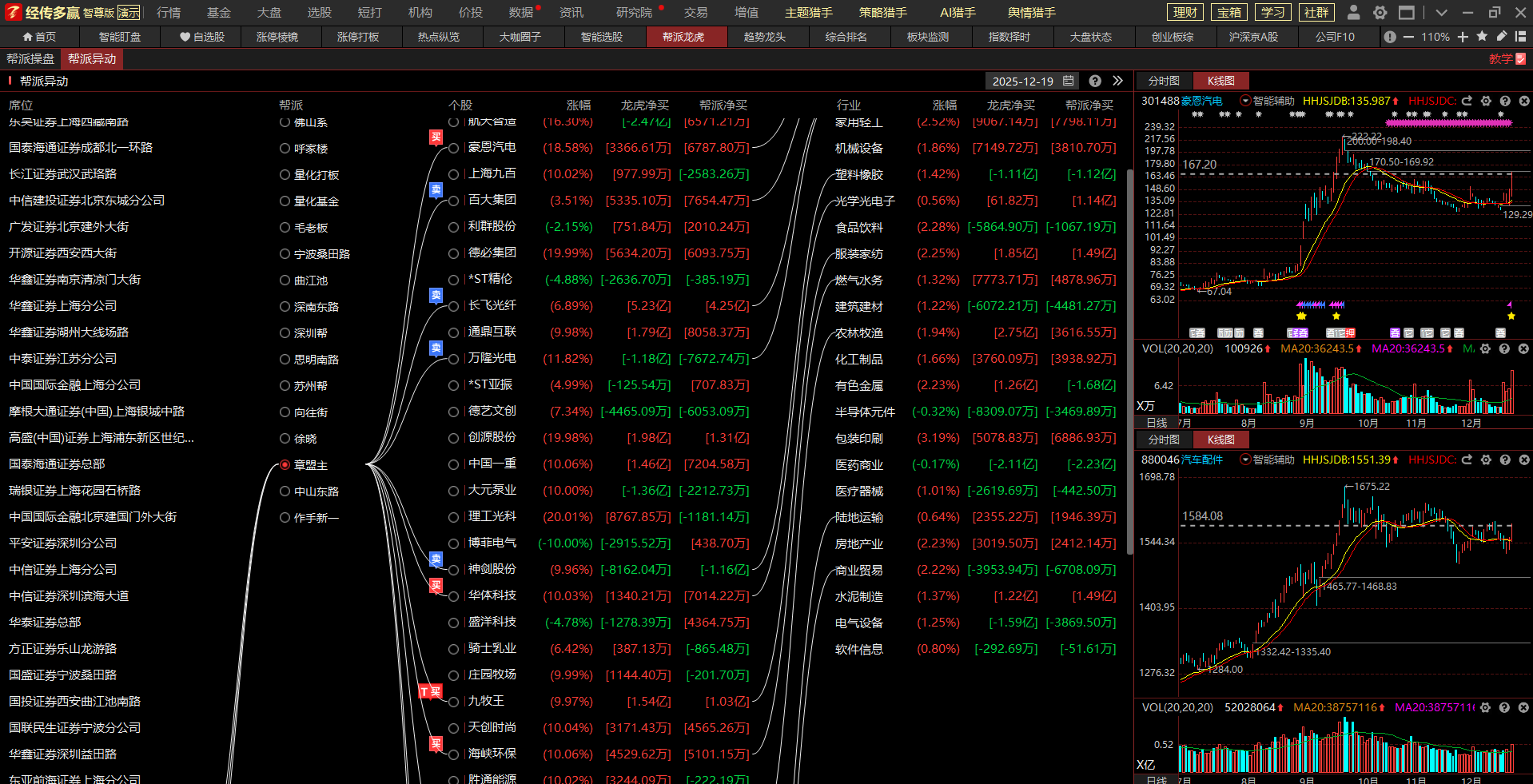Select the 章盟主 radio button
The width and height of the screenshot is (1533, 784).
coord(285,464)
